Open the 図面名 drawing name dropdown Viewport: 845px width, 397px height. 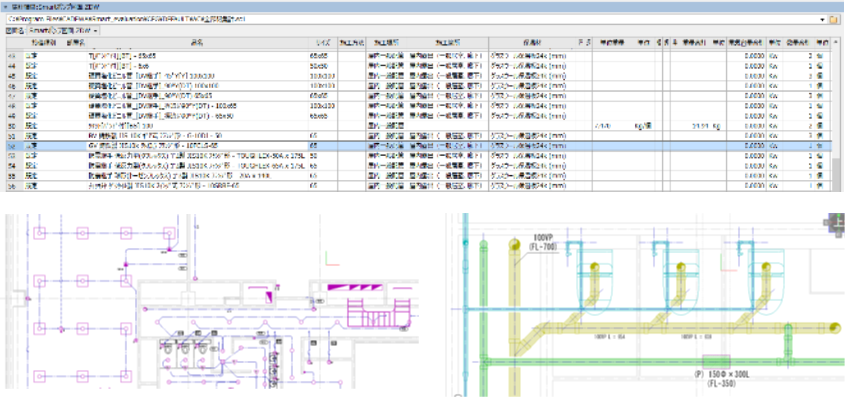pyautogui.click(x=63, y=31)
